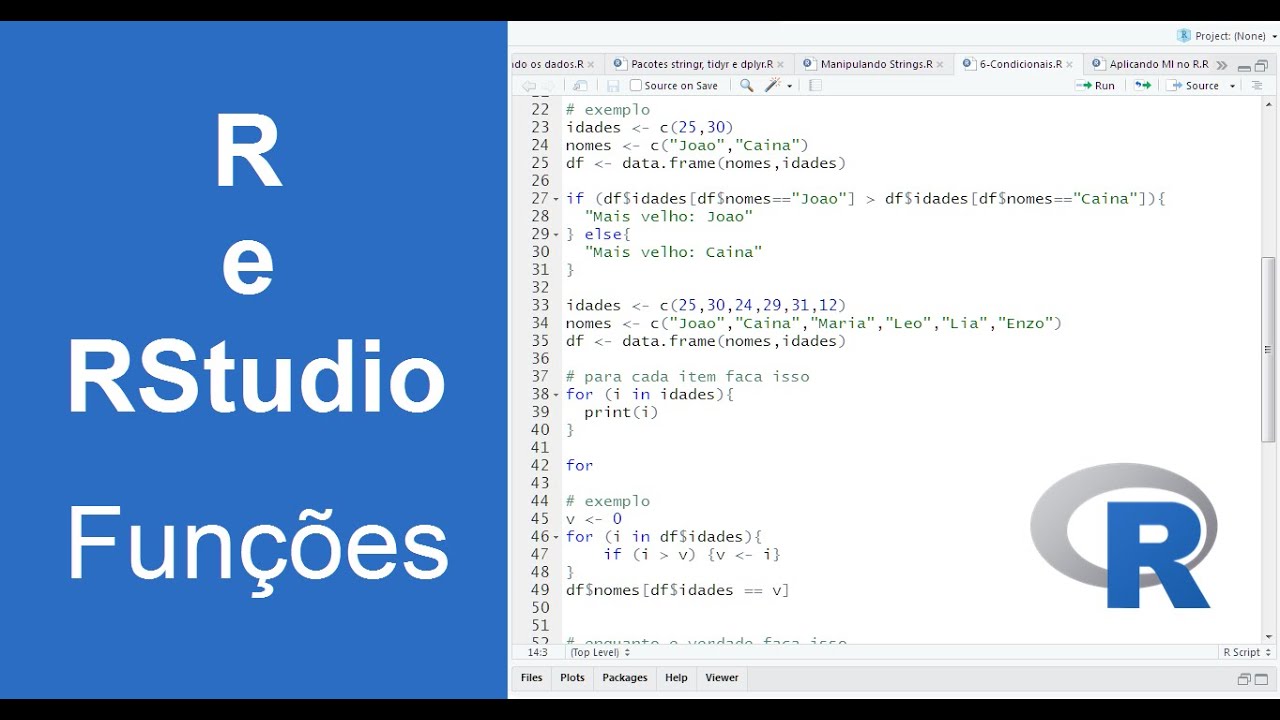Expand the code tools dropdown arrow
The width and height of the screenshot is (1280, 720).
(790, 86)
